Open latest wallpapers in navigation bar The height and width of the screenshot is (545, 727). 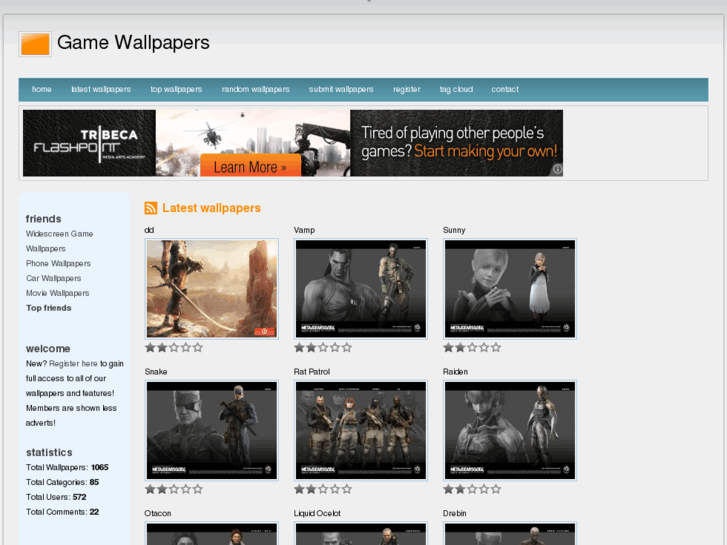pyautogui.click(x=101, y=89)
